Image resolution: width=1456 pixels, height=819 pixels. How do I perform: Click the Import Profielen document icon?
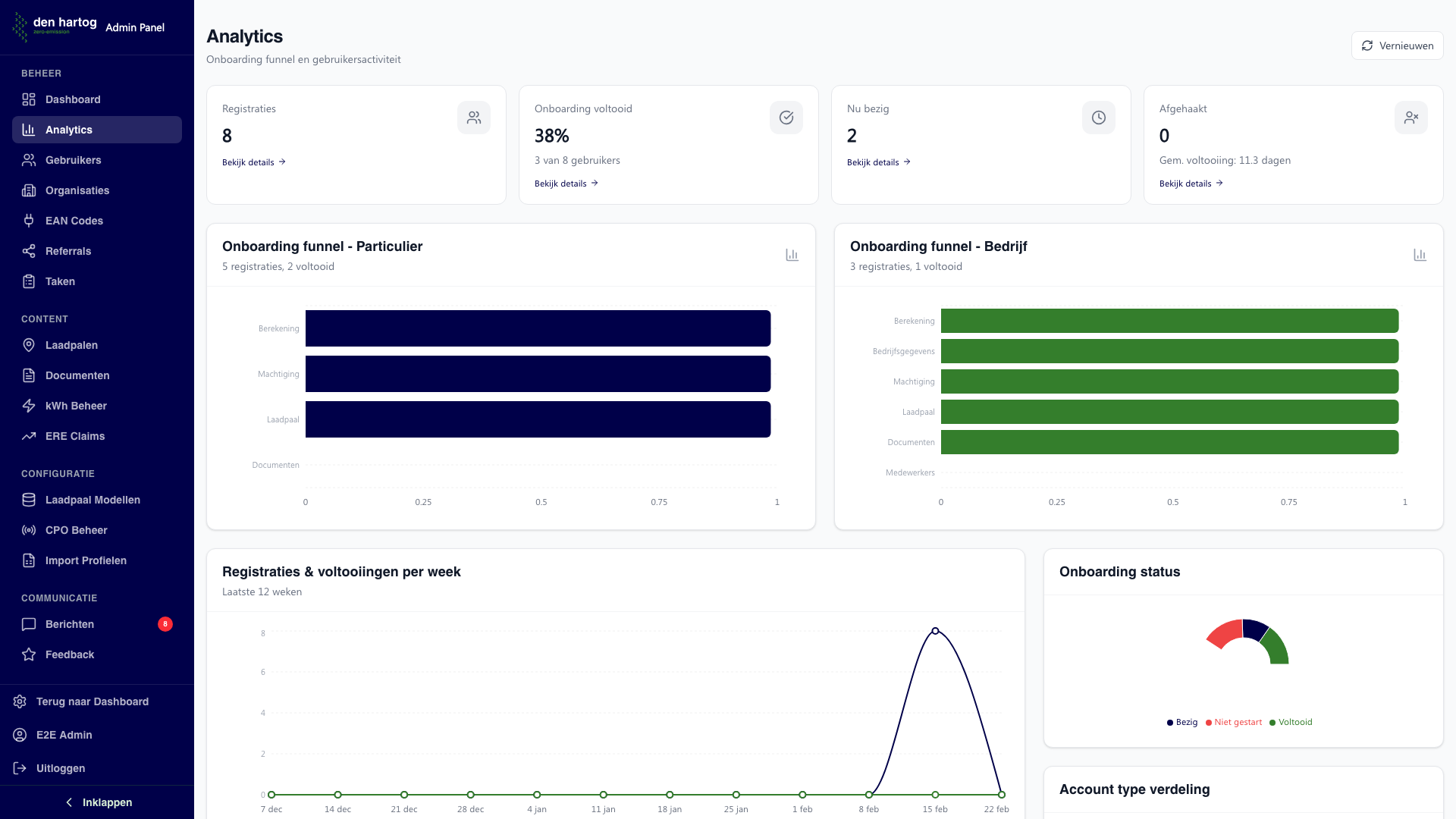(28, 560)
